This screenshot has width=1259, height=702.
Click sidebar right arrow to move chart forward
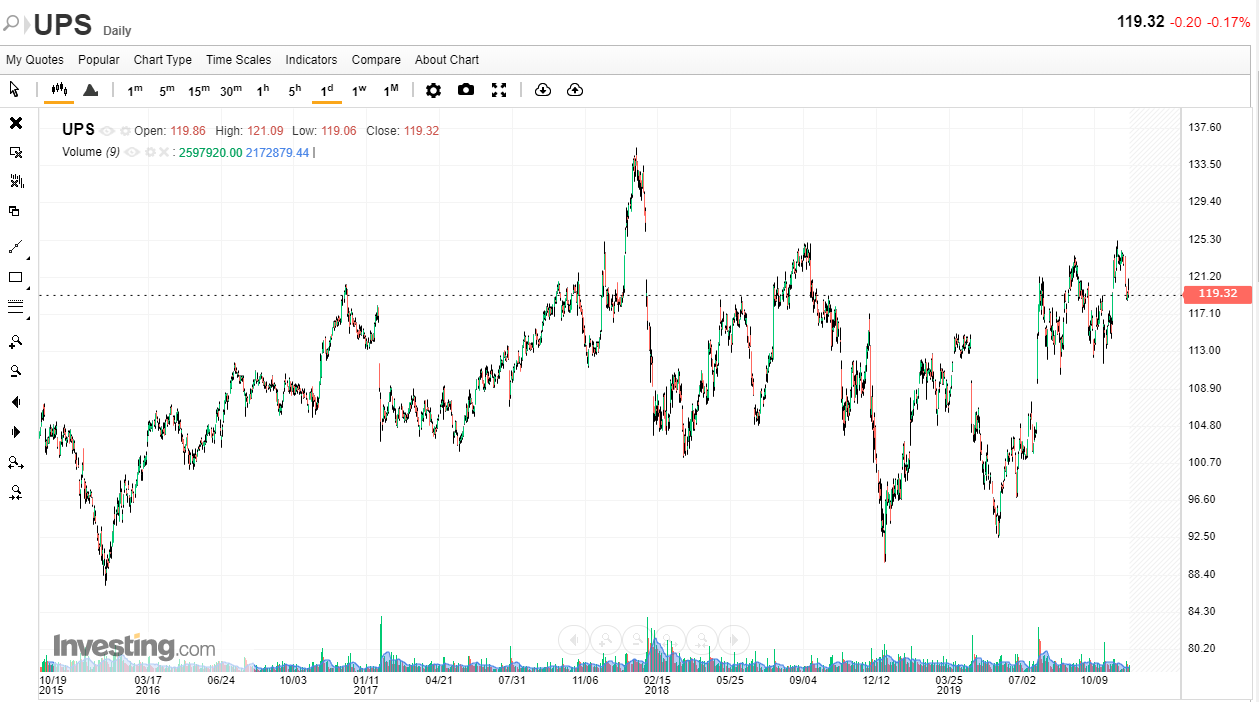[x=15, y=432]
